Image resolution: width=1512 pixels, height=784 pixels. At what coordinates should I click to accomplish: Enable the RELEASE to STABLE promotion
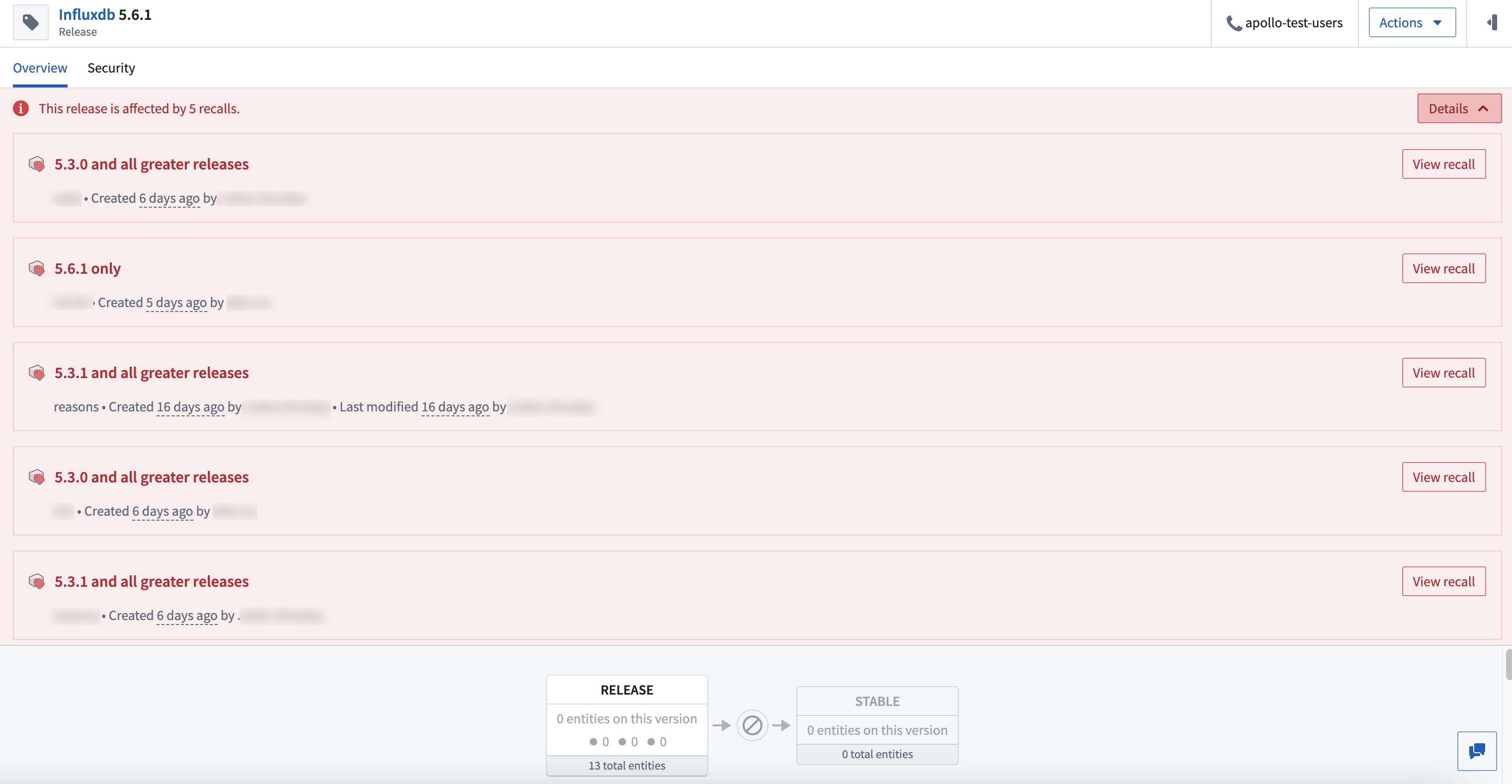[x=752, y=724]
